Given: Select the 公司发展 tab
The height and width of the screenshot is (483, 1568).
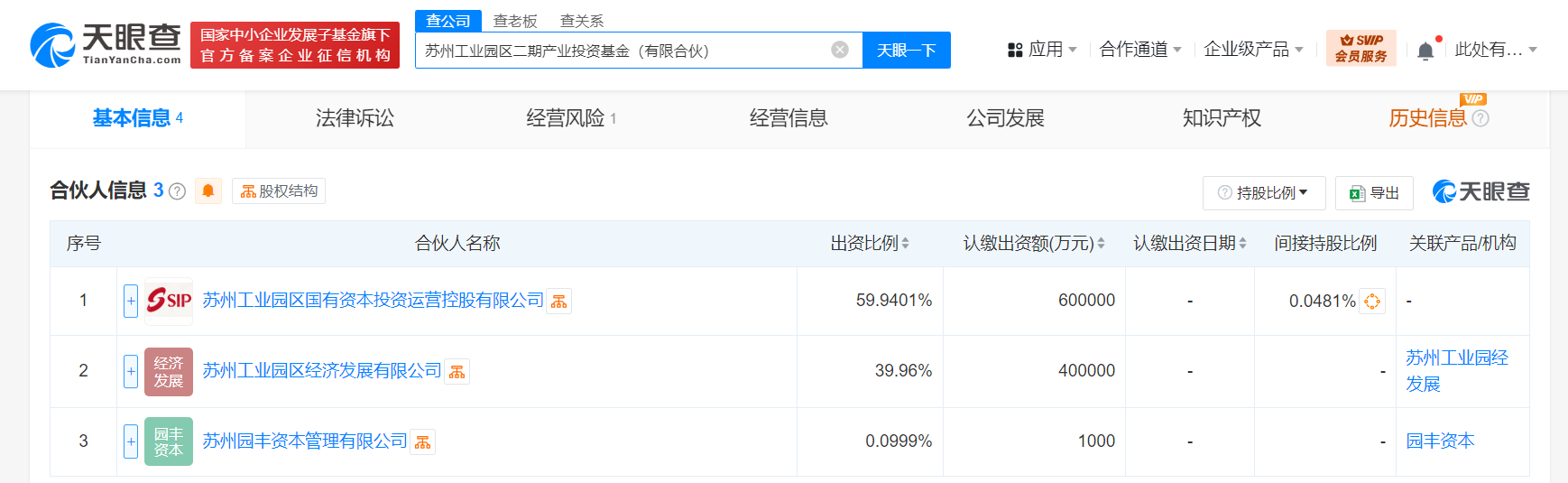Looking at the screenshot, I should pyautogui.click(x=1005, y=118).
